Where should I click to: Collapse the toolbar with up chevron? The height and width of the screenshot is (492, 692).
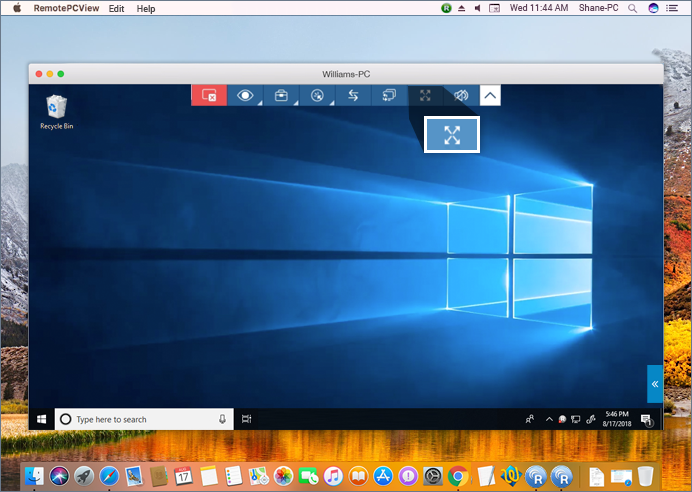[x=490, y=96]
